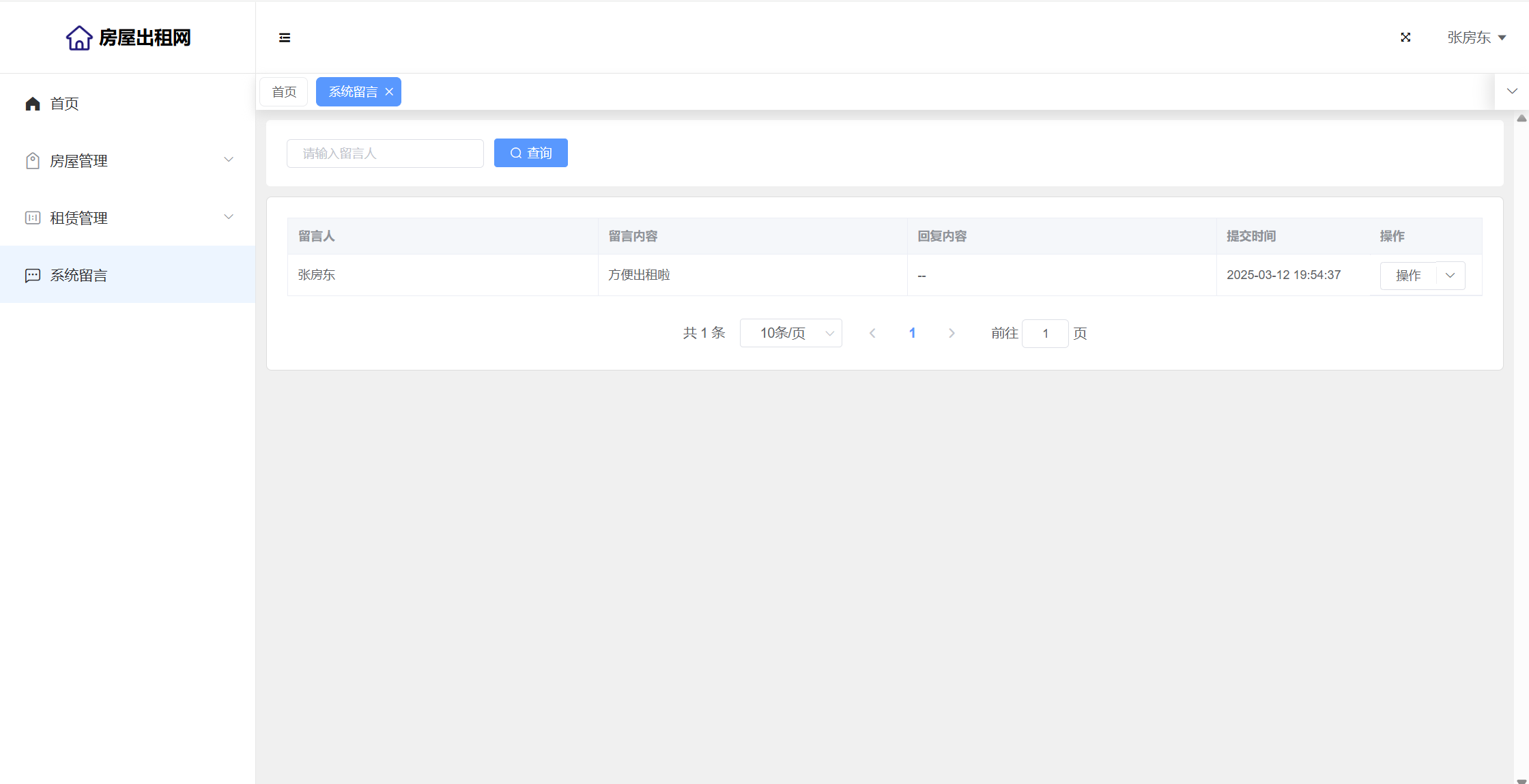
Task: Click the 房屋管理 tag icon
Action: coord(33,161)
